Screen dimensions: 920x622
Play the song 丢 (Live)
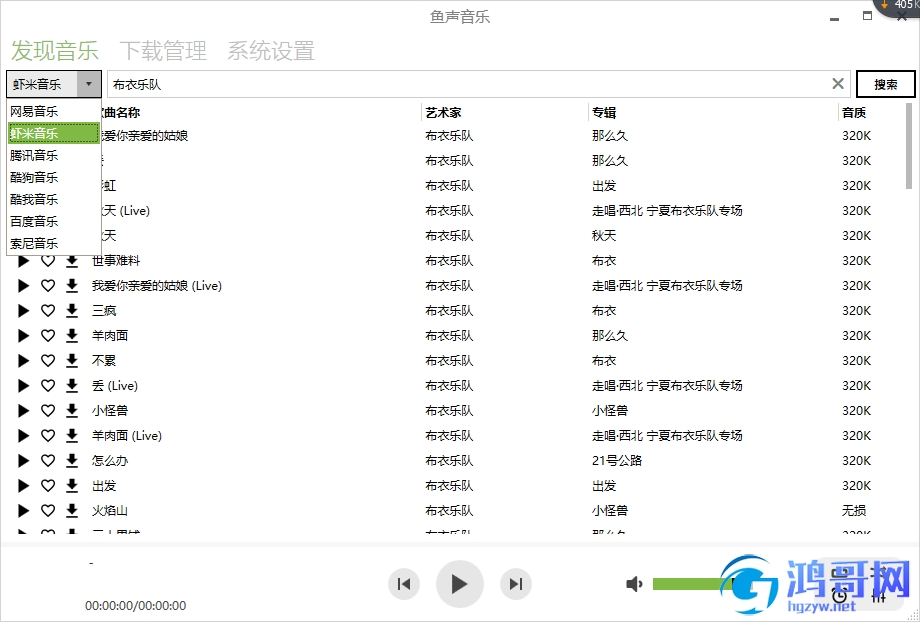23,386
